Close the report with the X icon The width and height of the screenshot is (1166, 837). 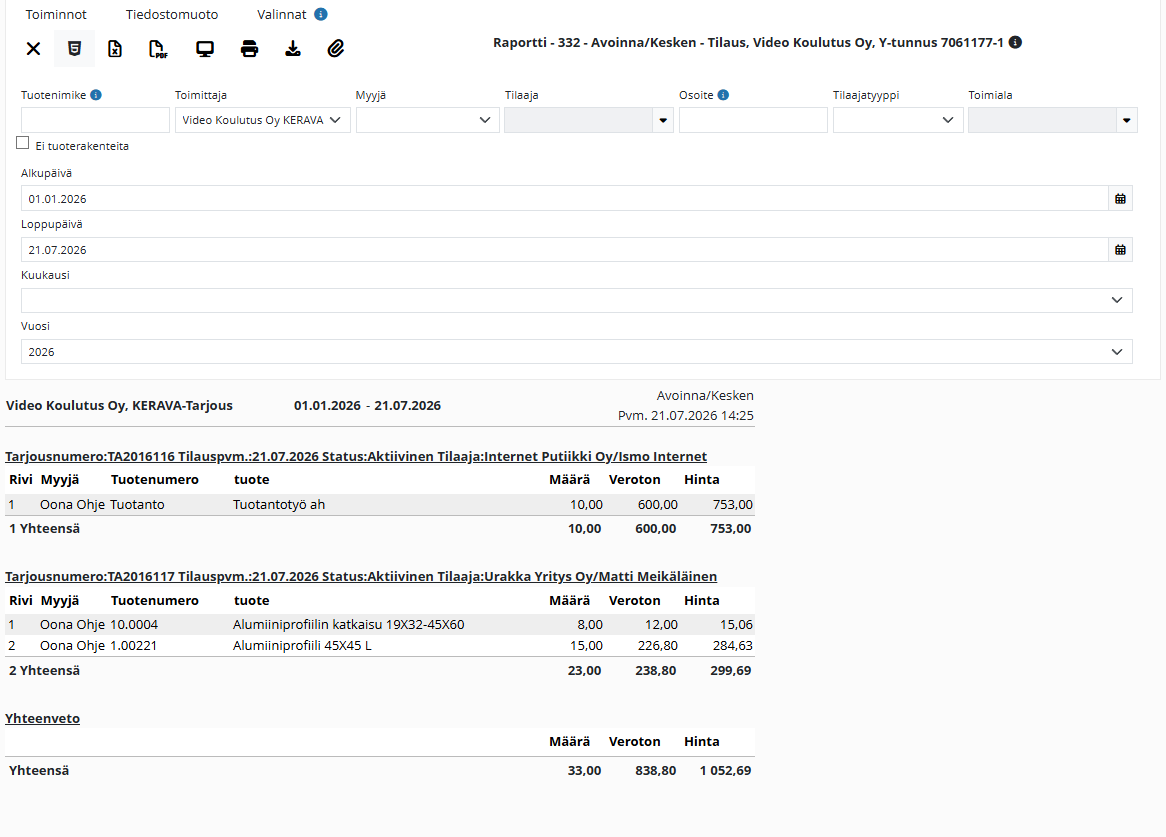pyautogui.click(x=33, y=49)
